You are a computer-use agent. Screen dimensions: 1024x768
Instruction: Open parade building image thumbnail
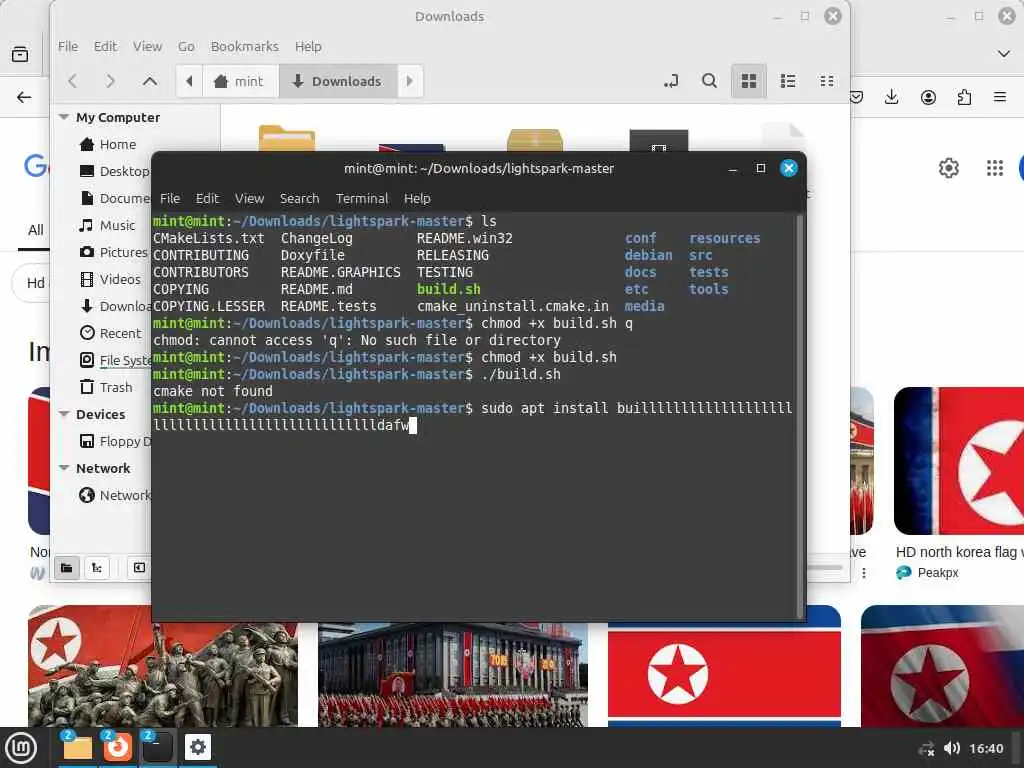click(x=453, y=675)
